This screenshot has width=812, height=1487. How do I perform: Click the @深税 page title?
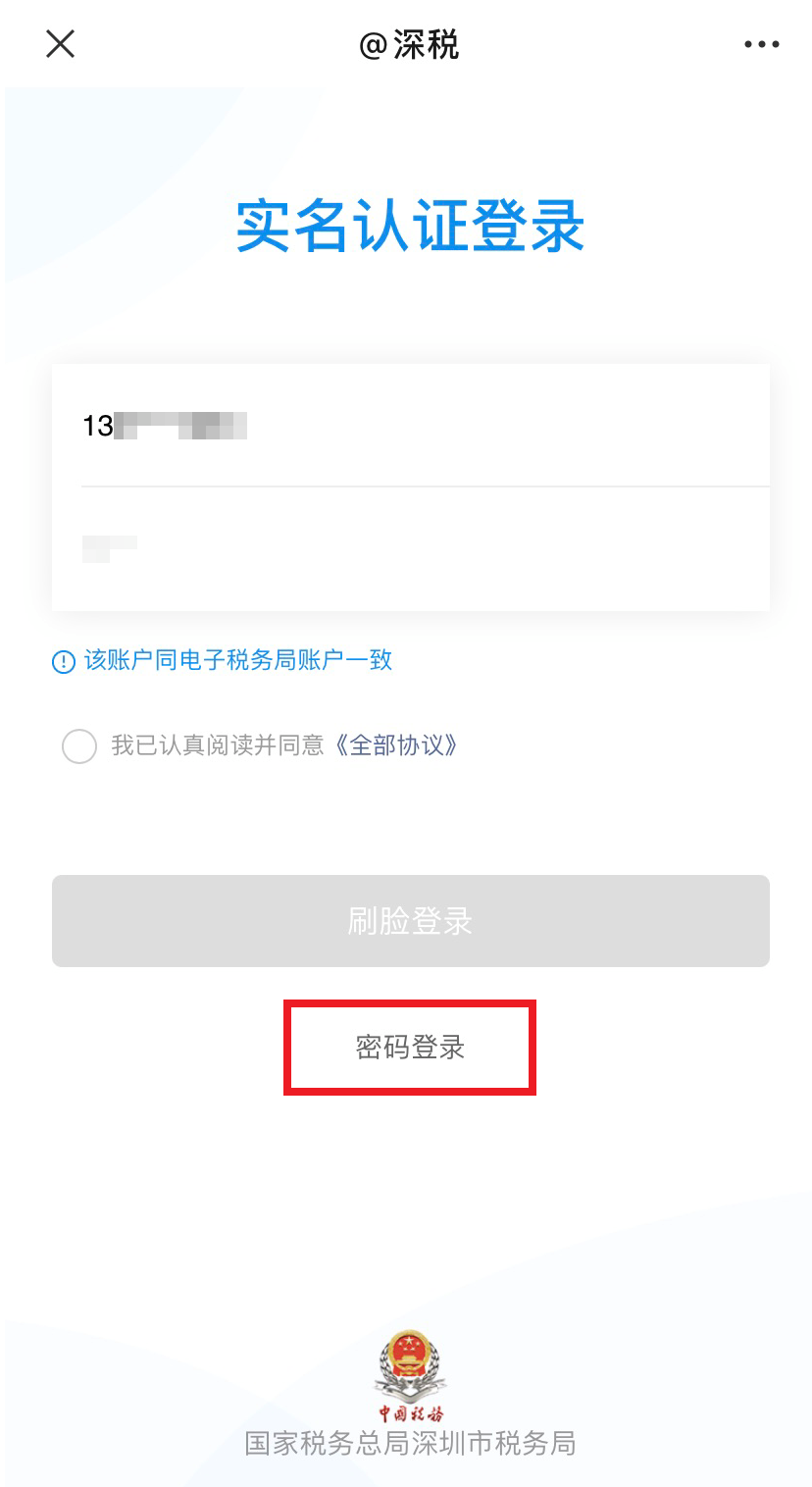click(x=410, y=44)
